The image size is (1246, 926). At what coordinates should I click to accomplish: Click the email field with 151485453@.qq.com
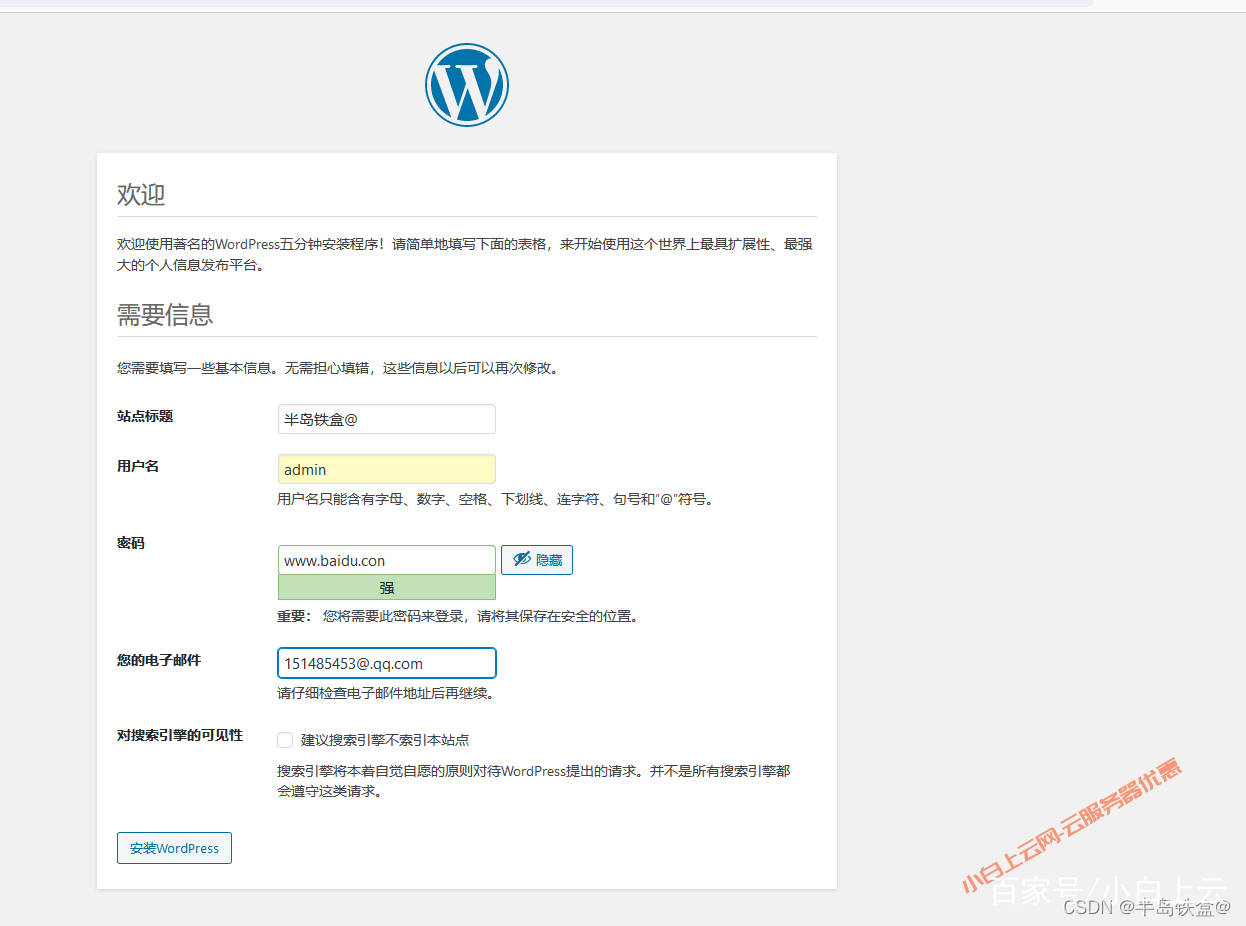pos(387,663)
